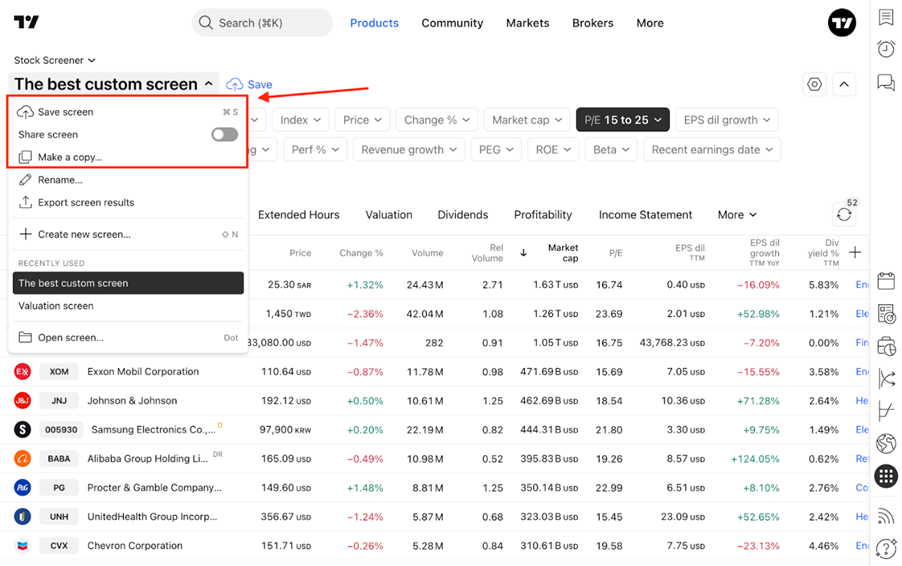Open the Index filter dropdown
Screen dimensions: 902x566
coord(300,120)
